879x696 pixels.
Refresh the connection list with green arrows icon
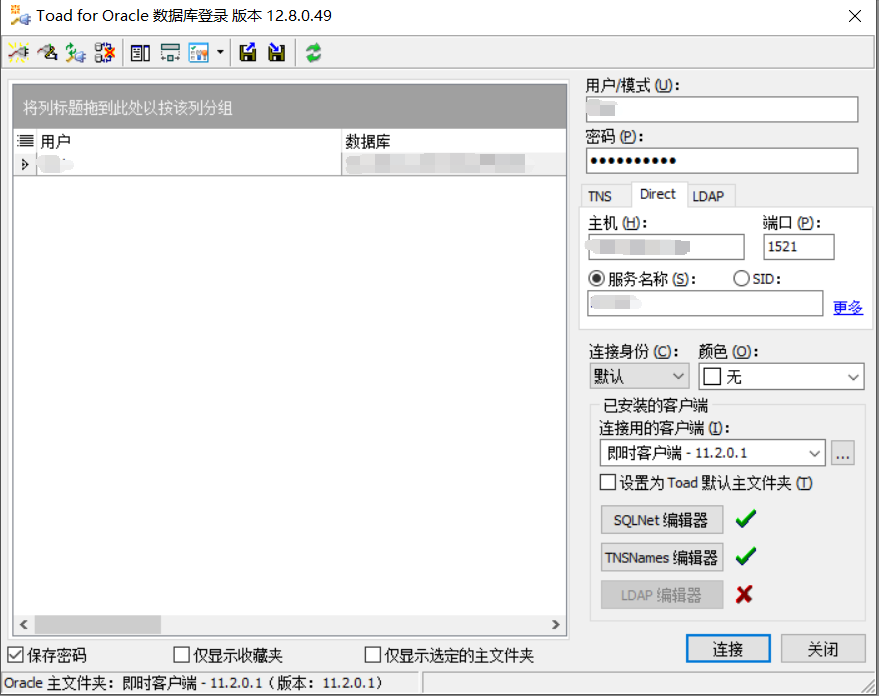(x=312, y=52)
